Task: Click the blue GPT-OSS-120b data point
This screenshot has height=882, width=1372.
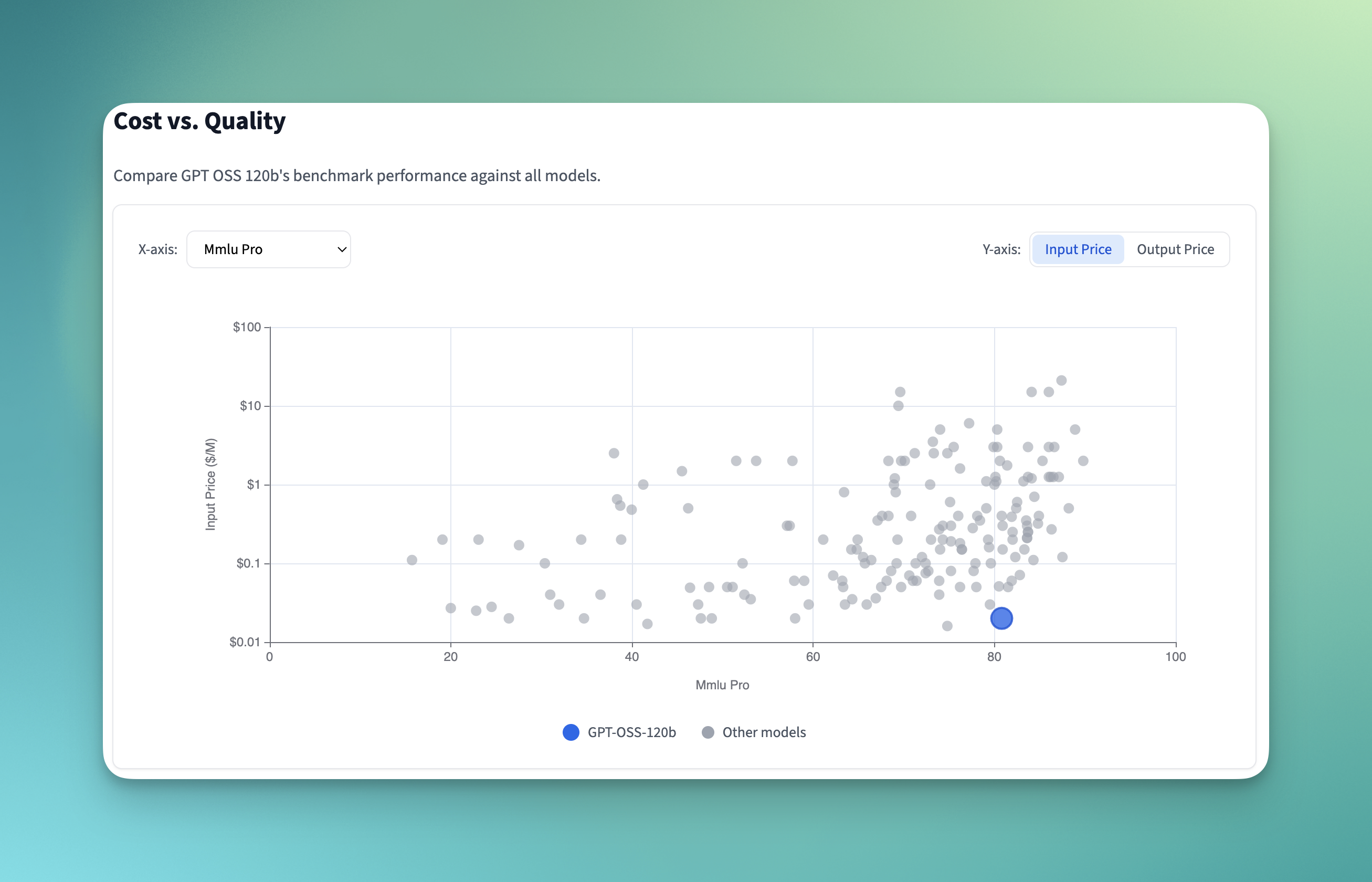Action: pos(1001,618)
